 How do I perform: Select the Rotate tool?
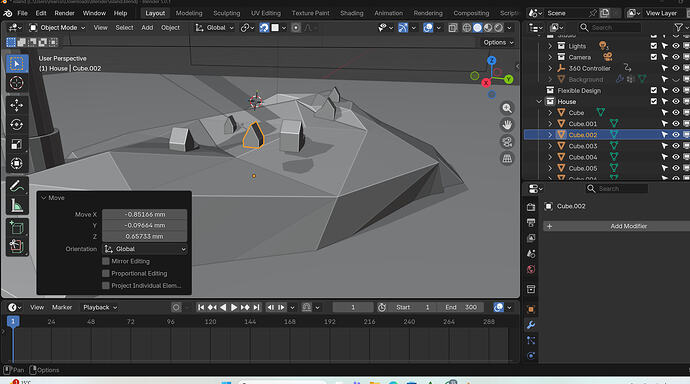click(17, 125)
